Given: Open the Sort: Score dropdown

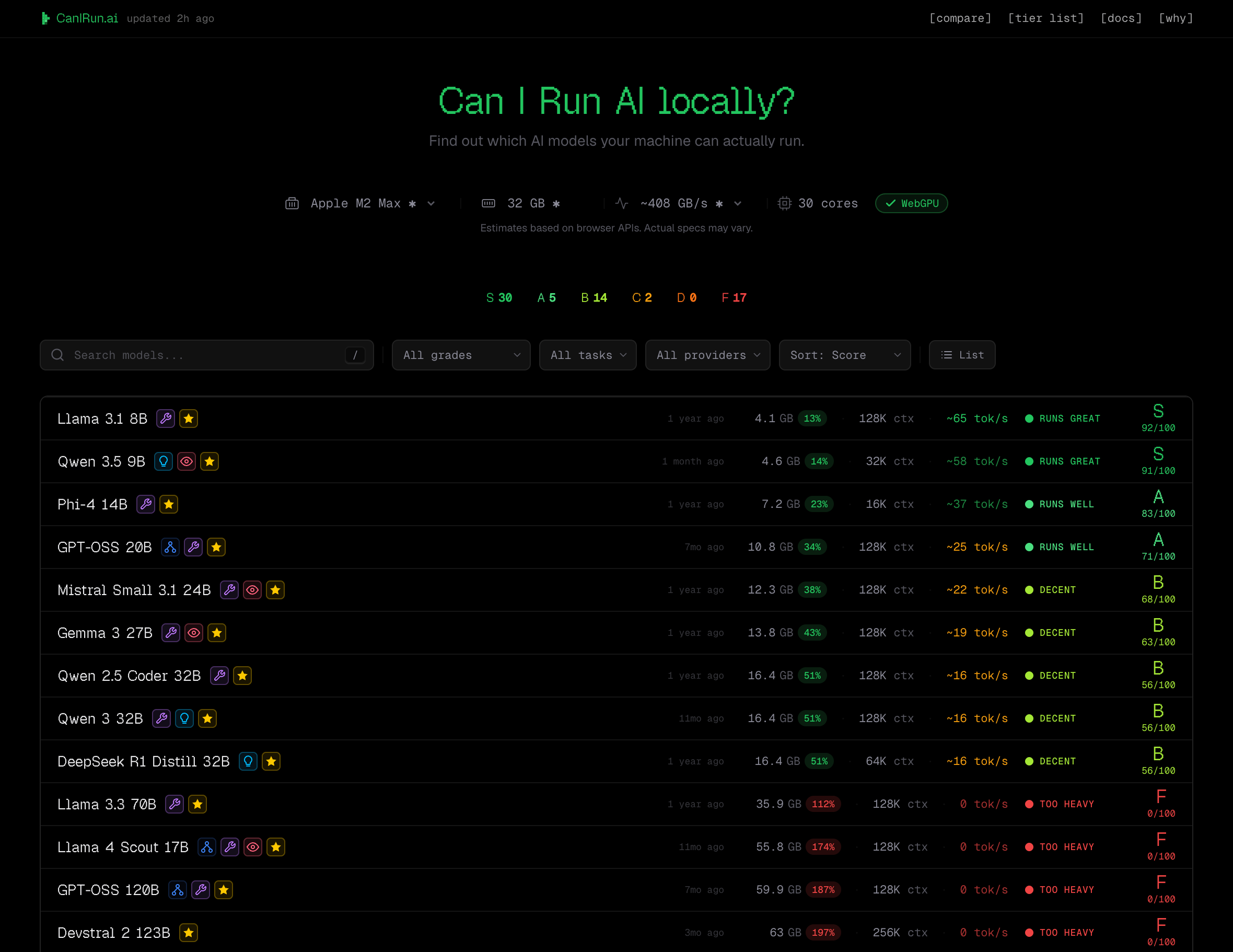Looking at the screenshot, I should pos(845,355).
